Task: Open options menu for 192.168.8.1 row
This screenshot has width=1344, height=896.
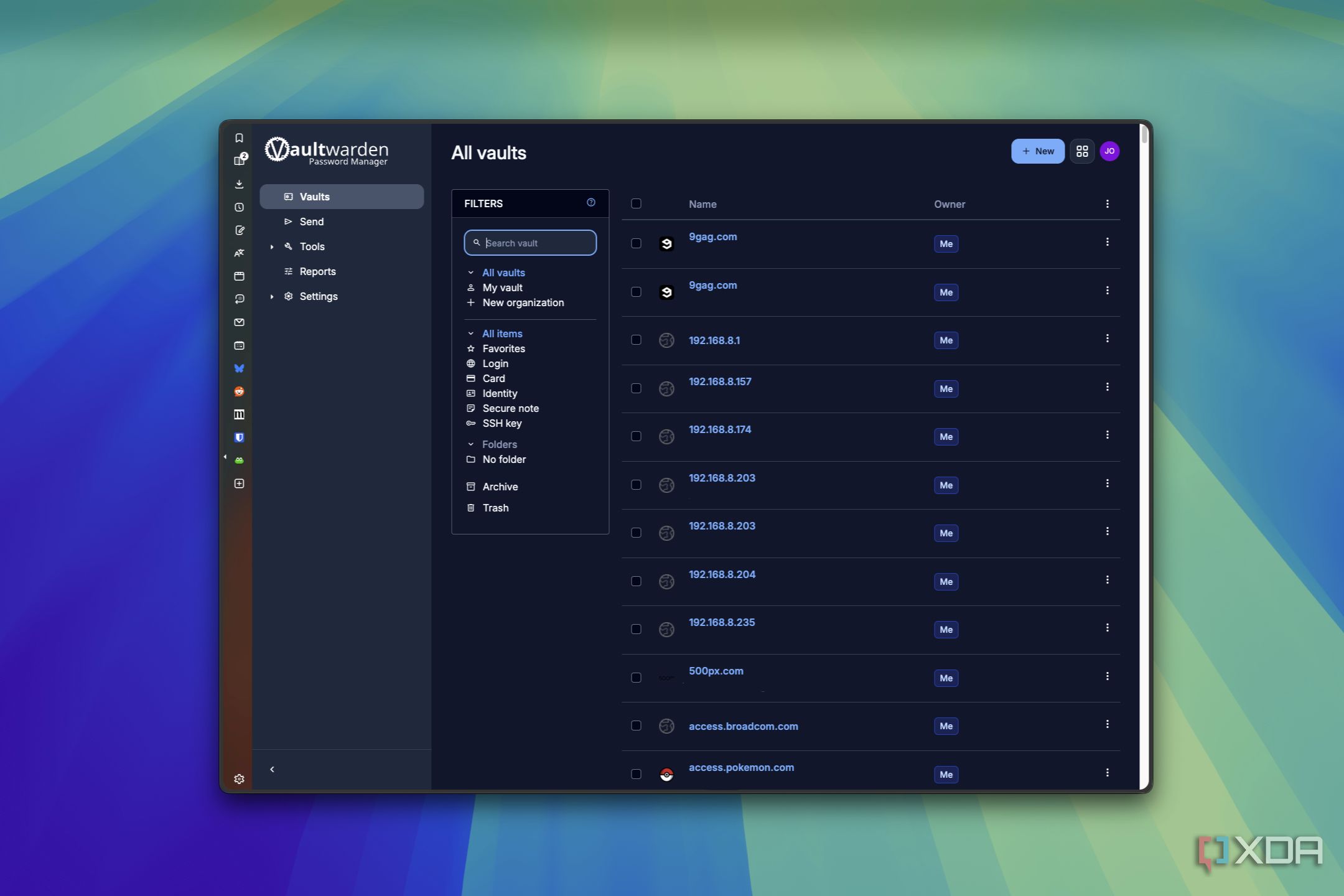Action: (x=1107, y=338)
